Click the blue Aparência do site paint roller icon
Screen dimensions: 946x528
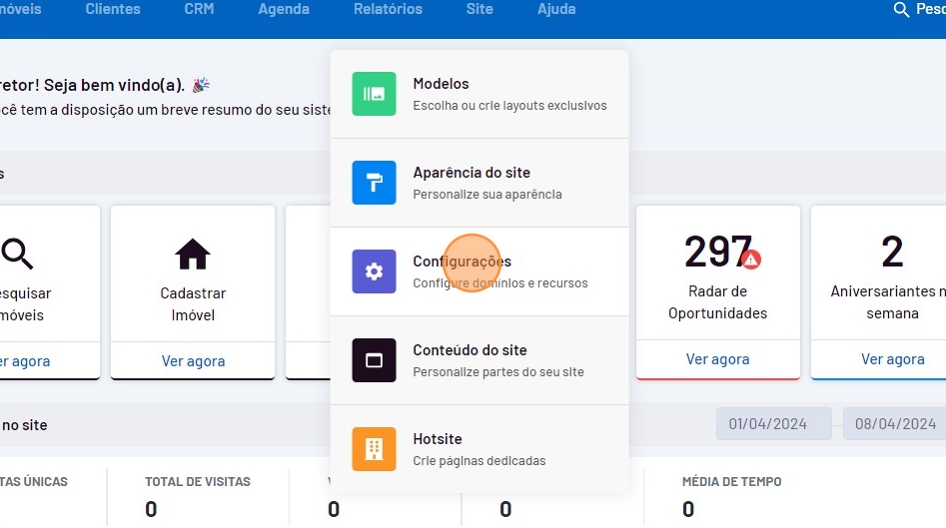pyautogui.click(x=374, y=183)
